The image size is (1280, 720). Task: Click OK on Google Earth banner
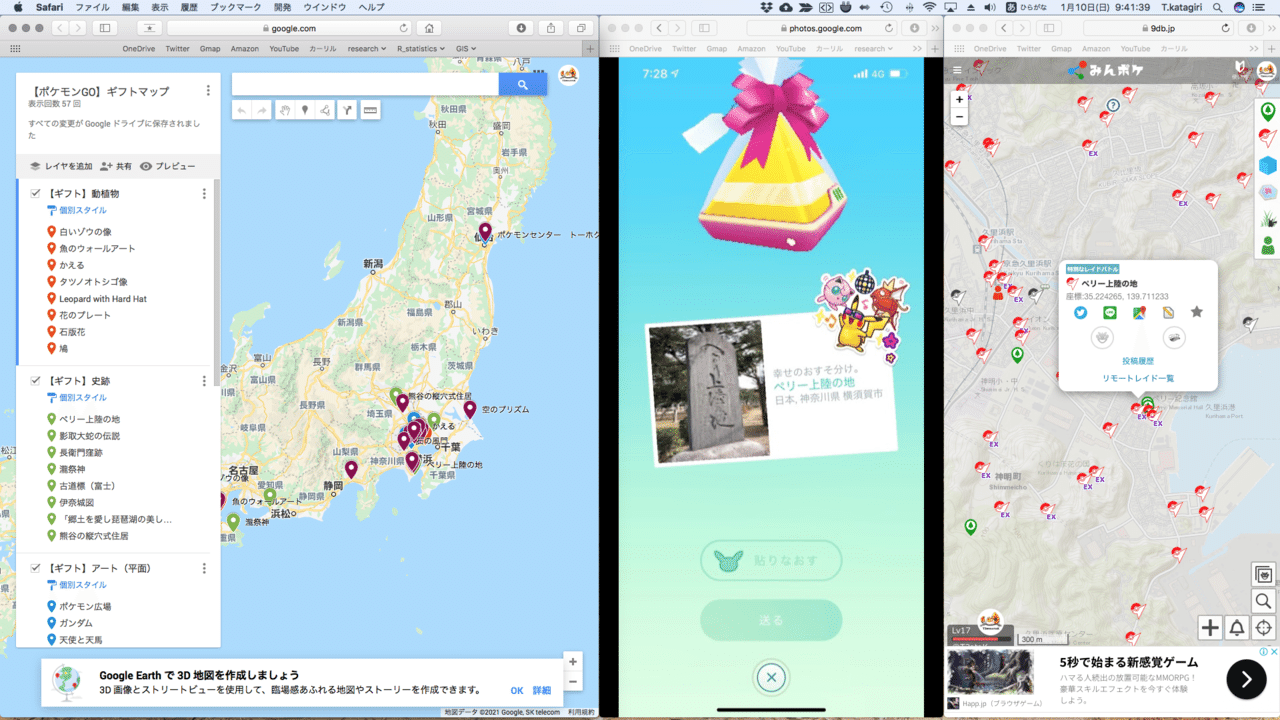coord(517,690)
